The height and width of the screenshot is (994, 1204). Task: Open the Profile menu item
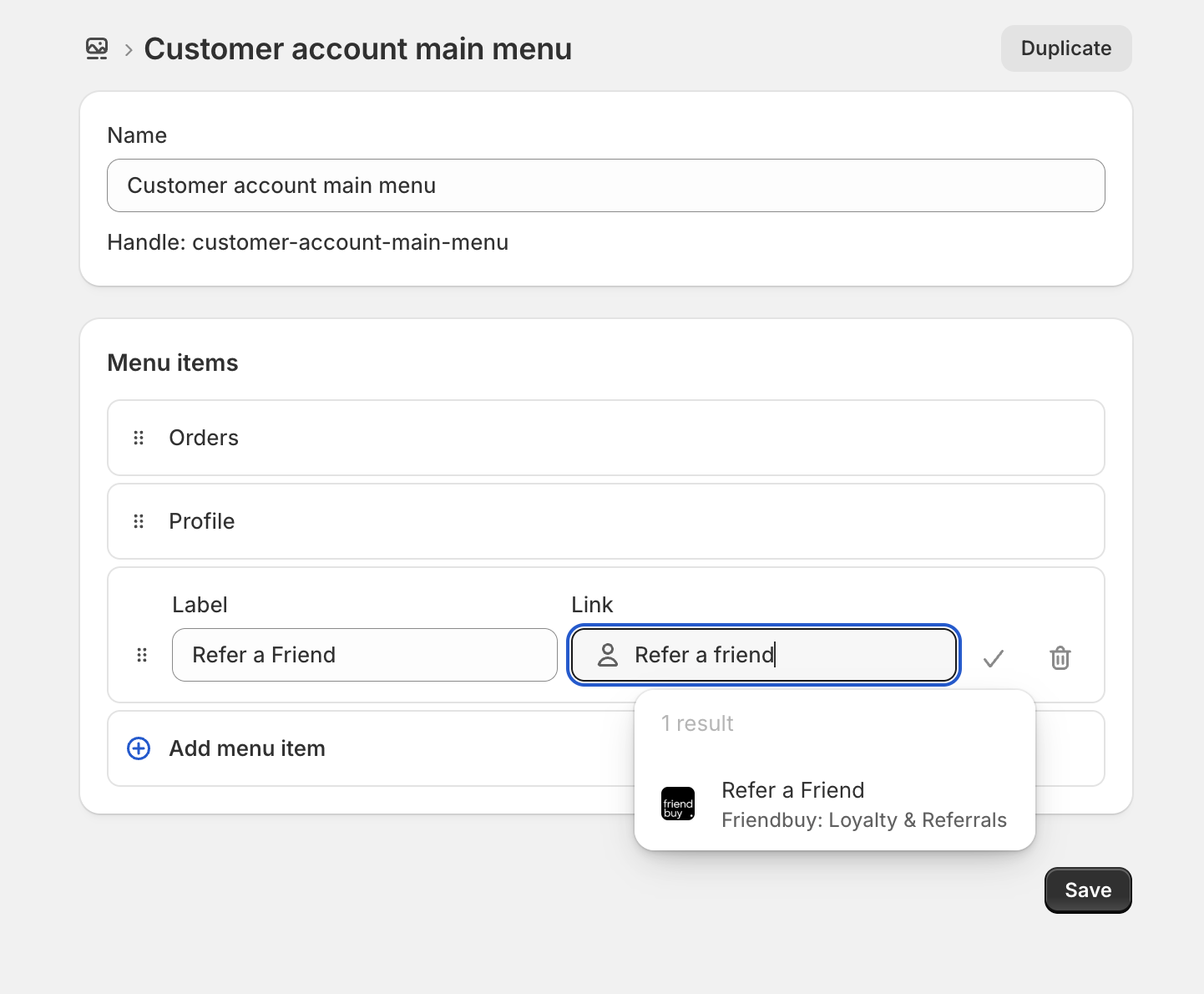(x=606, y=521)
